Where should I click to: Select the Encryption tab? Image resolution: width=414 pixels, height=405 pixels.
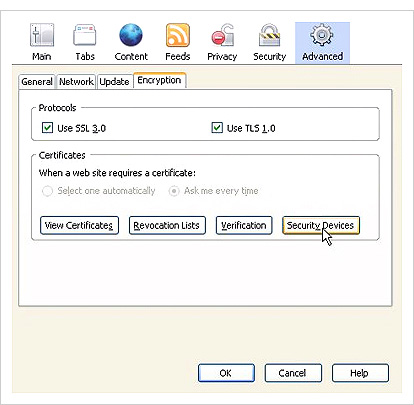click(159, 80)
